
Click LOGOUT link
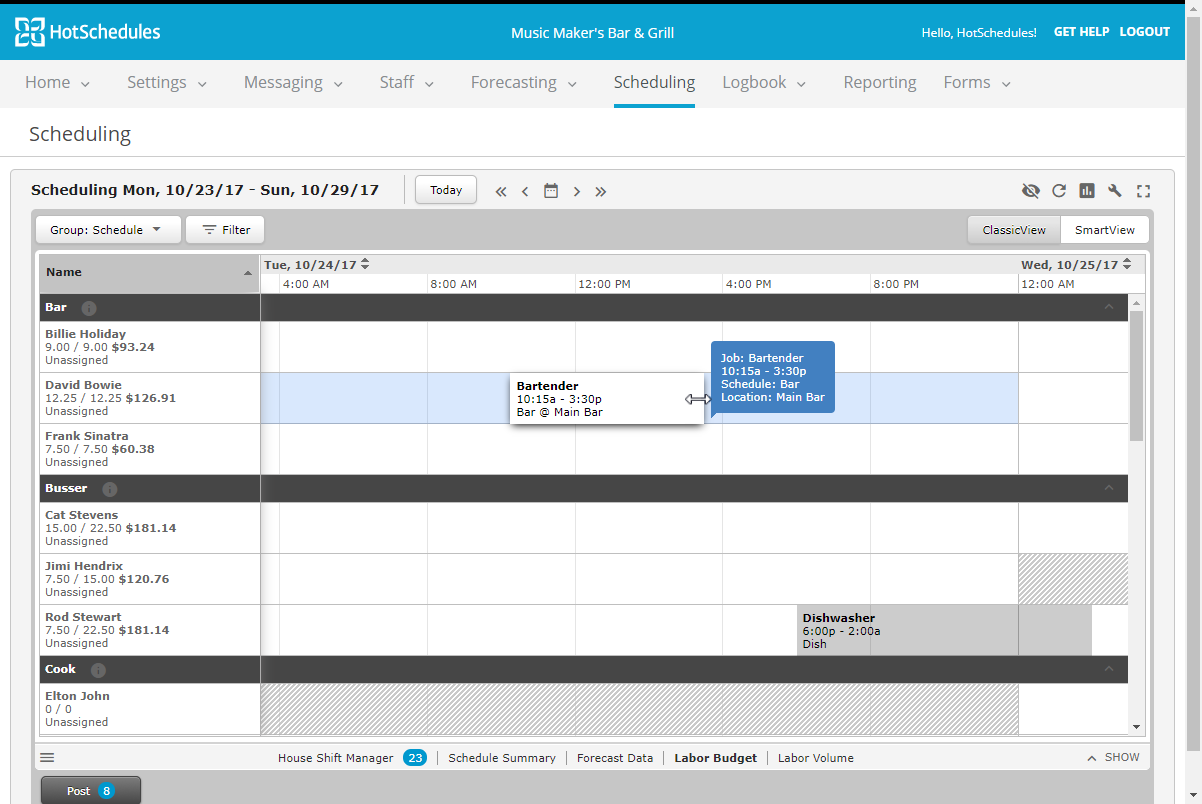1145,32
